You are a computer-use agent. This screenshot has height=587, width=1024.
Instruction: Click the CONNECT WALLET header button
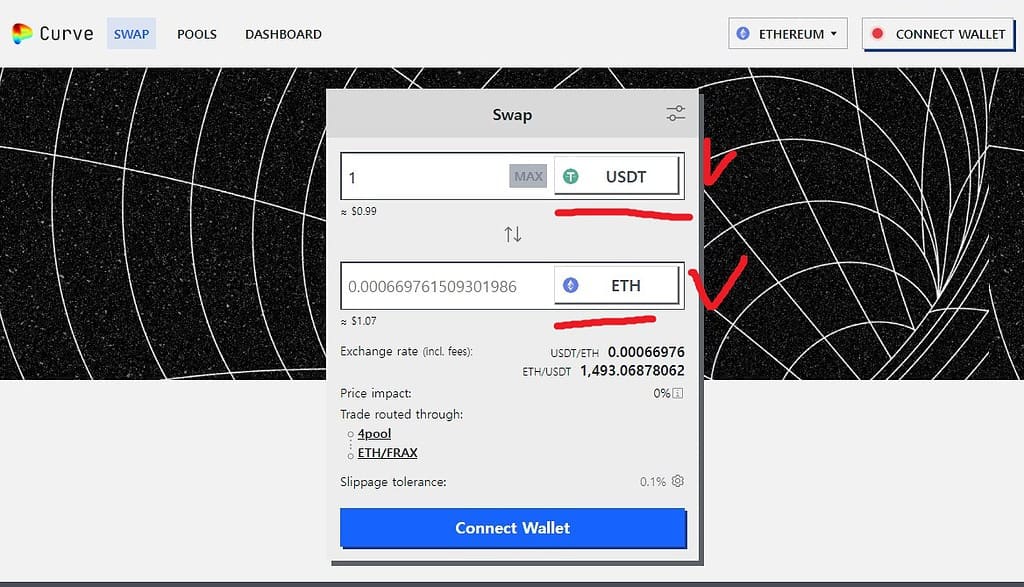[938, 34]
